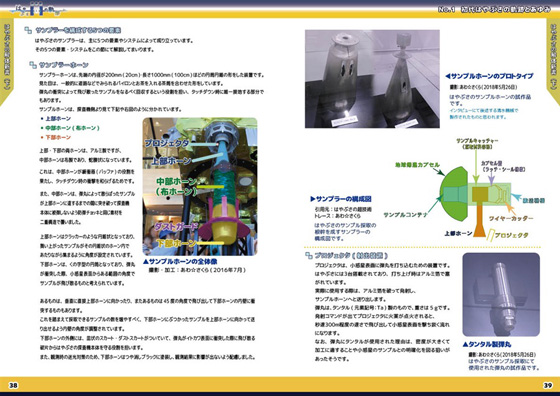Click the up triangle marker of サンプルホーンの全体像
The image size is (560, 396).
click(146, 261)
